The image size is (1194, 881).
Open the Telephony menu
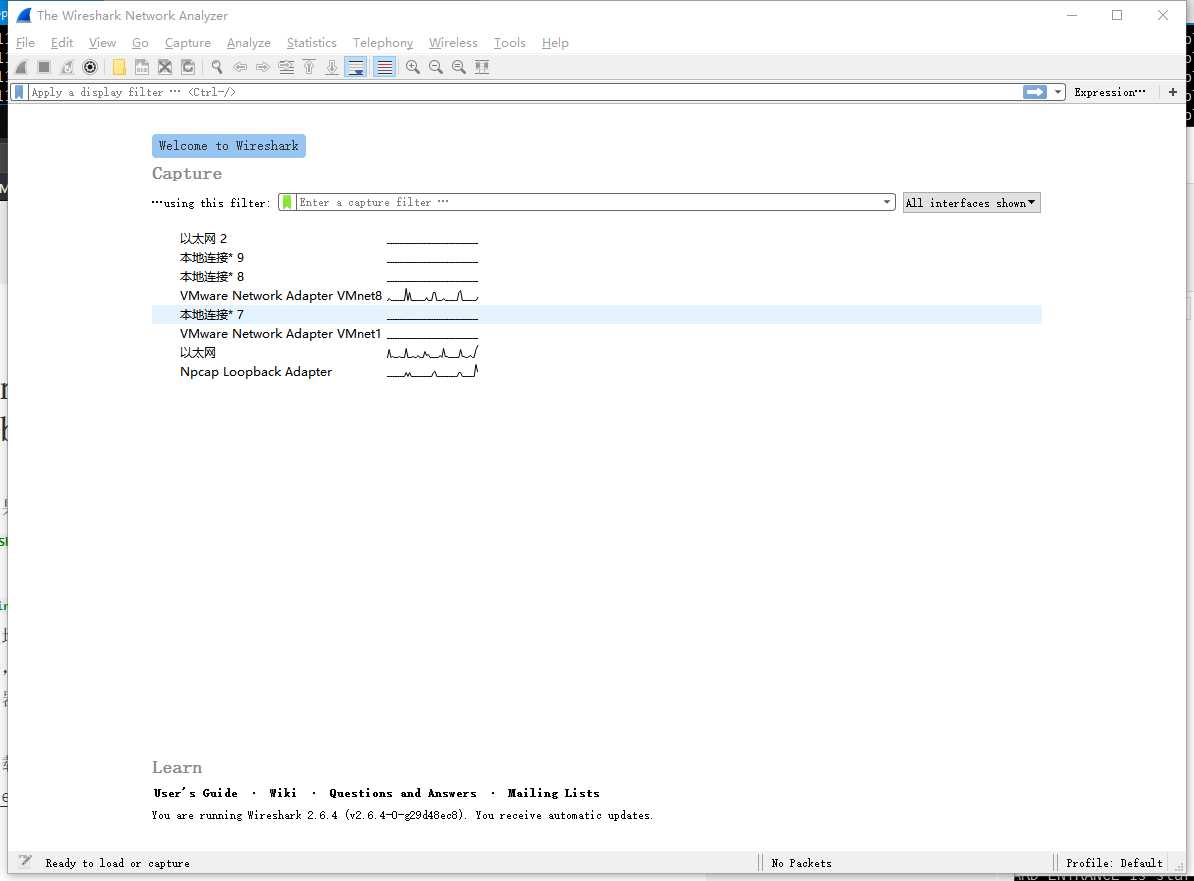pos(383,43)
